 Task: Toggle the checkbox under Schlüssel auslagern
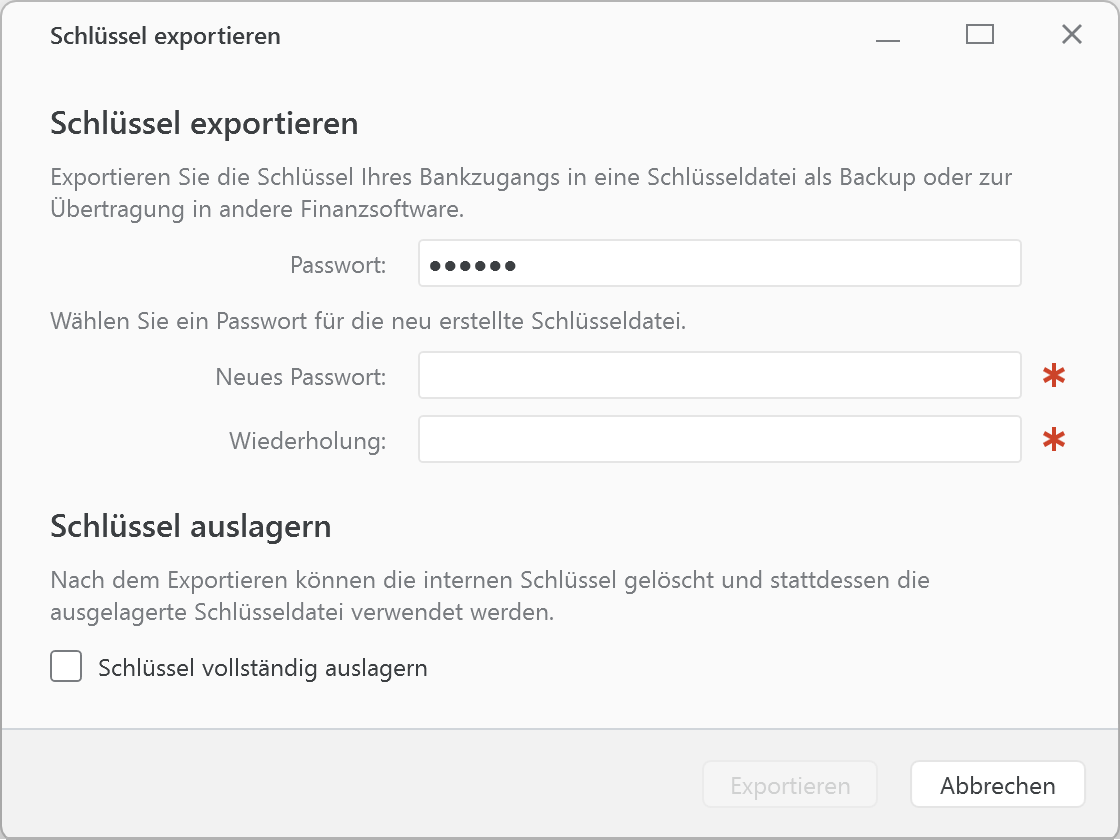point(65,666)
